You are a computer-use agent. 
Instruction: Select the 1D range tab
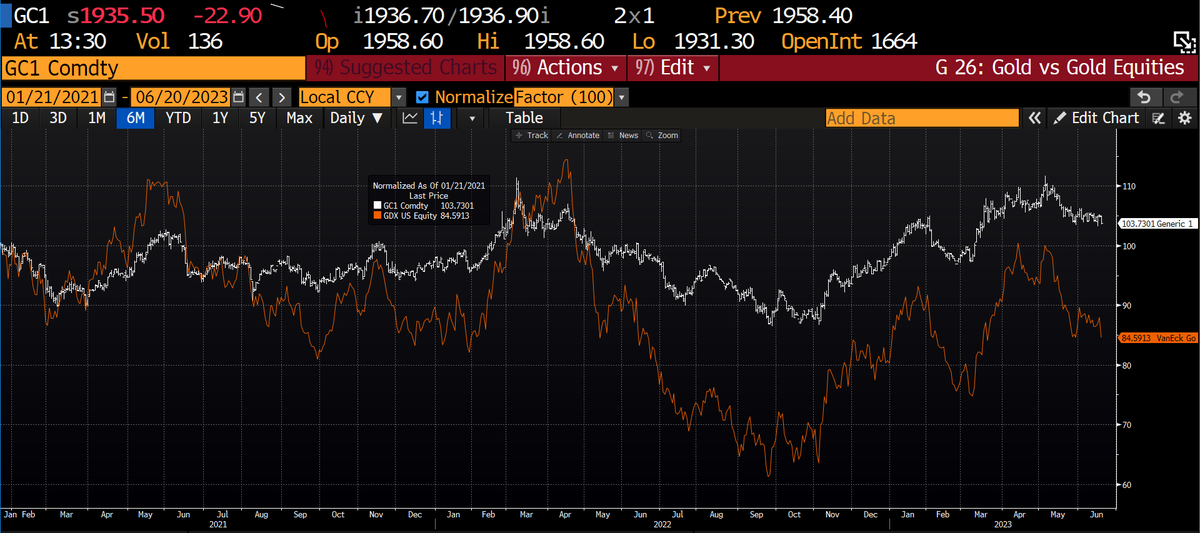click(x=20, y=118)
